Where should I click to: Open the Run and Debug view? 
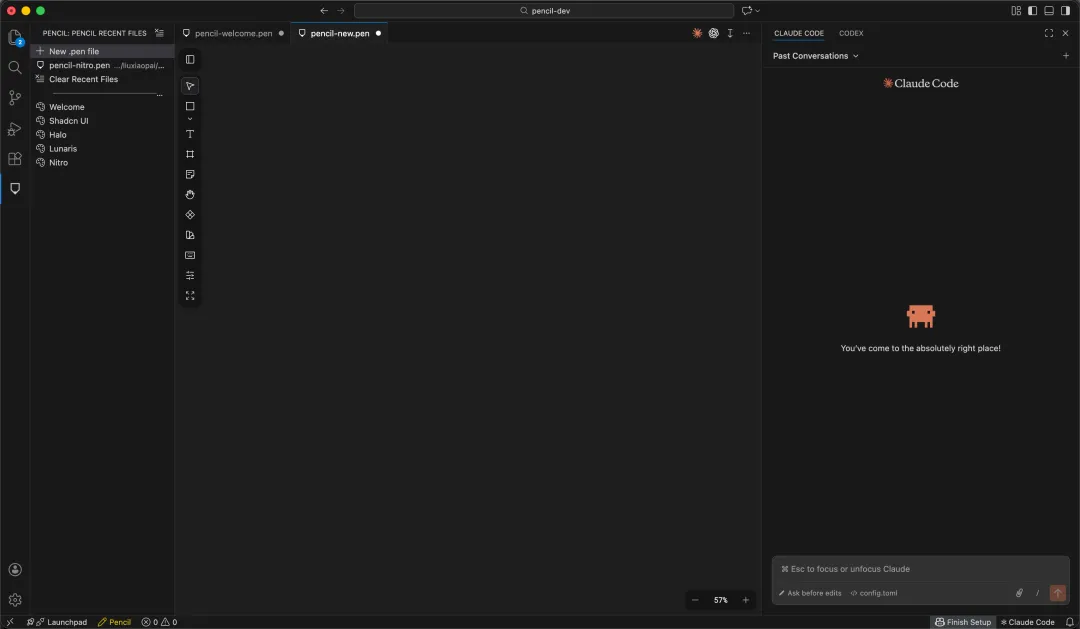[x=14, y=129]
